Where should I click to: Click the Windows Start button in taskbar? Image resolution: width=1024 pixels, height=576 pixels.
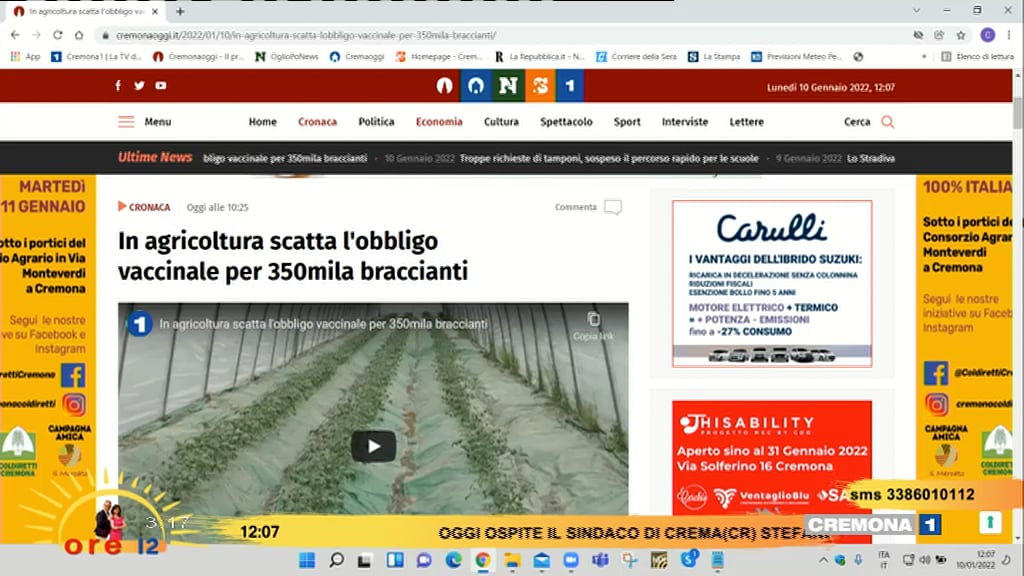[x=306, y=559]
